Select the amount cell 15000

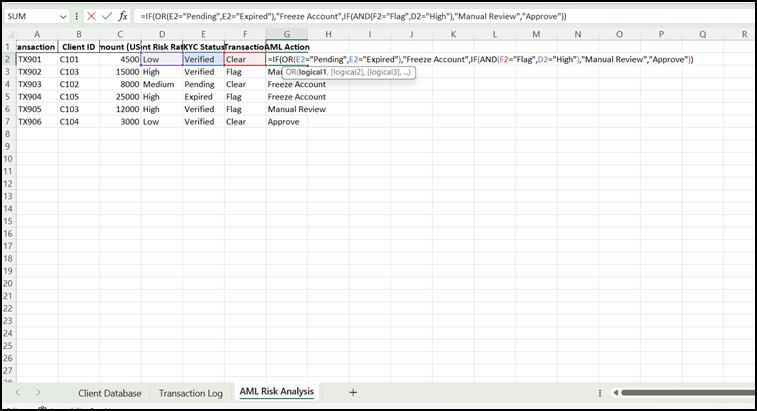click(x=120, y=72)
